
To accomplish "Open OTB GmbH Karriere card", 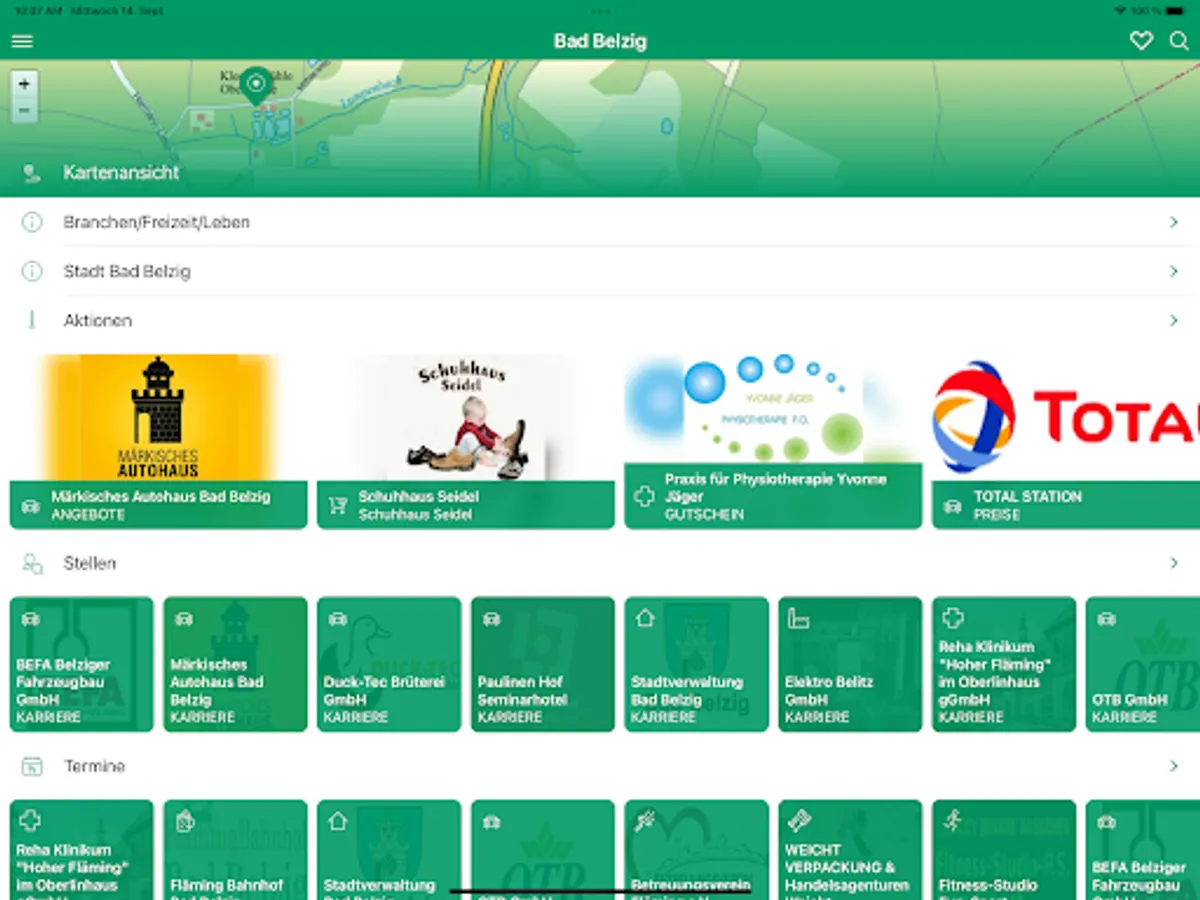I will pos(1143,664).
